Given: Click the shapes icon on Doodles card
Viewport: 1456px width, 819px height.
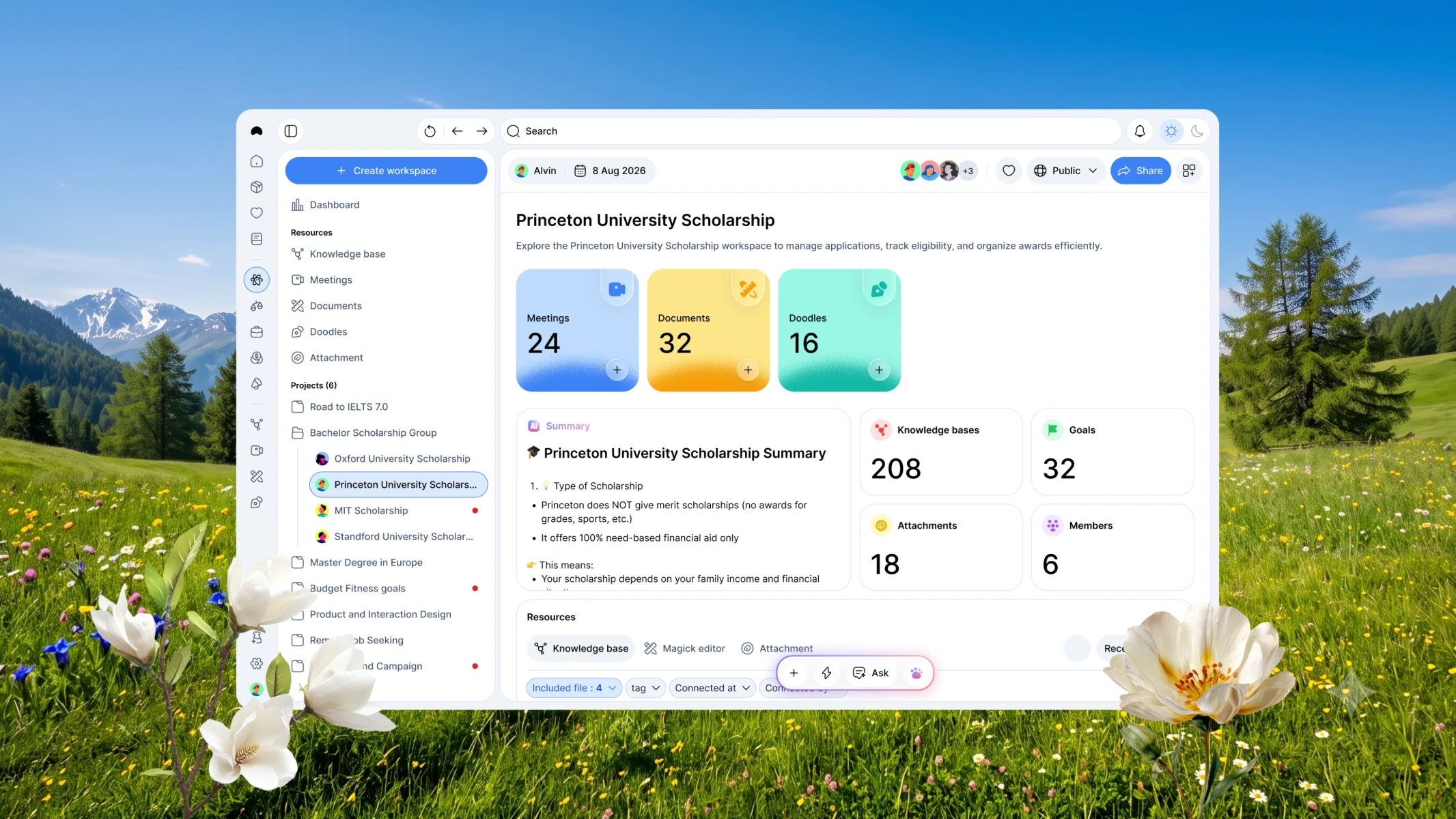Looking at the screenshot, I should [879, 289].
